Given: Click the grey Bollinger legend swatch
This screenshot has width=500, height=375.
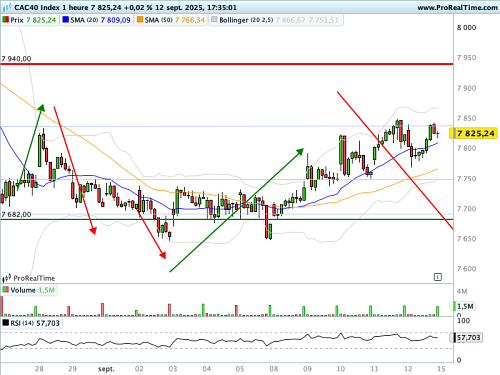Looking at the screenshot, I should click(x=214, y=20).
